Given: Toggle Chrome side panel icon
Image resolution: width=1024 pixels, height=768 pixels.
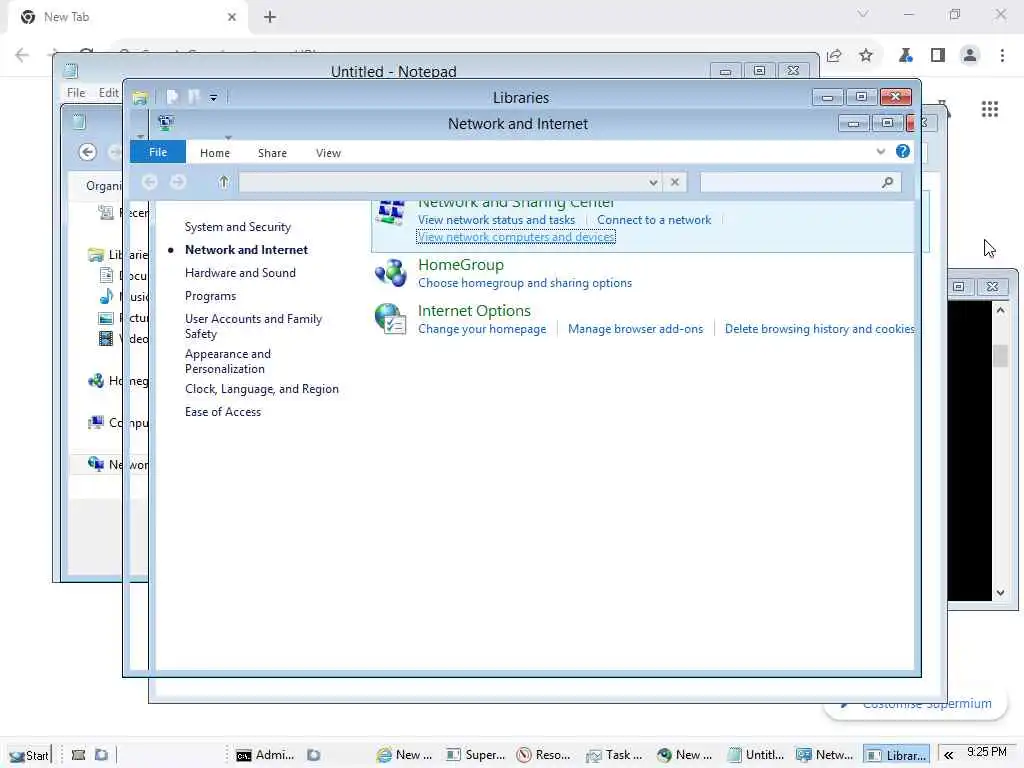Looking at the screenshot, I should coord(938,56).
